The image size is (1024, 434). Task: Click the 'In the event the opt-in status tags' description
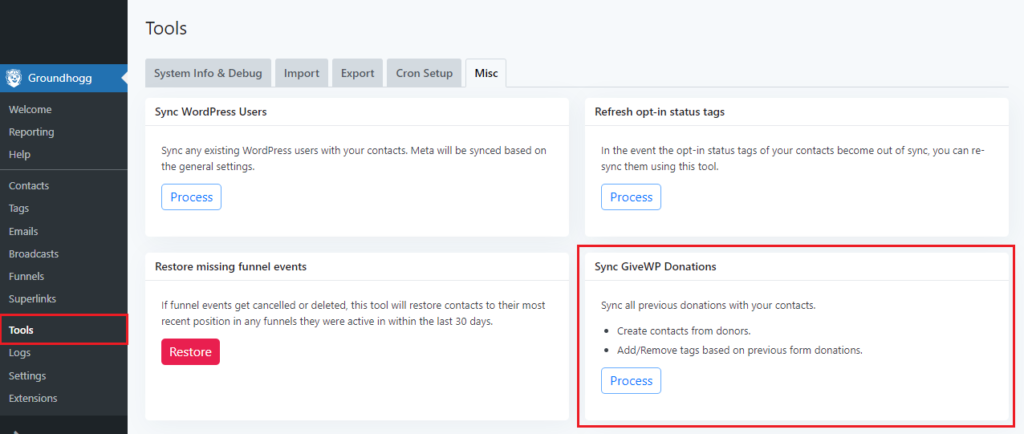pos(793,158)
